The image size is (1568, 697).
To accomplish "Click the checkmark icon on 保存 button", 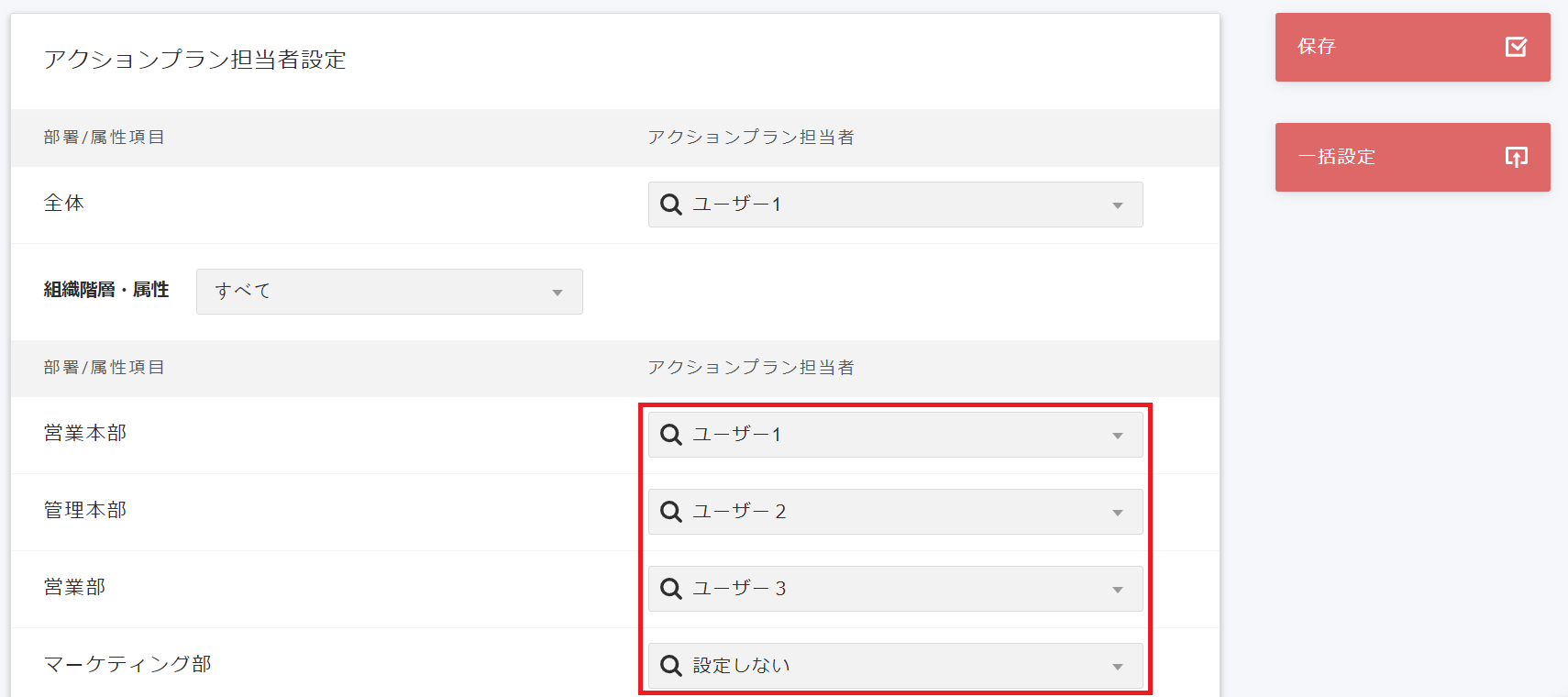I will [x=1516, y=47].
